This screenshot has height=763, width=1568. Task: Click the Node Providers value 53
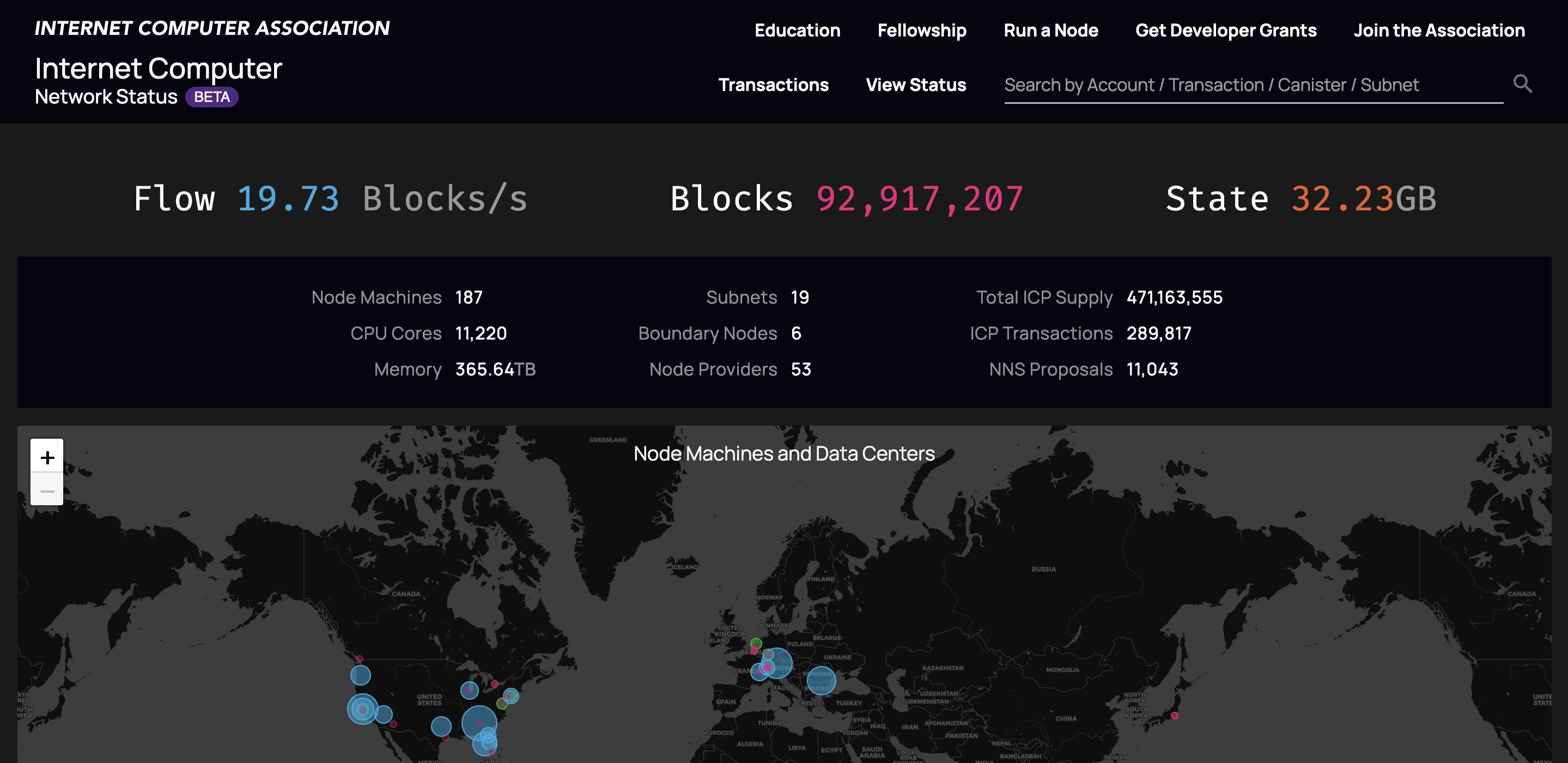[800, 369]
